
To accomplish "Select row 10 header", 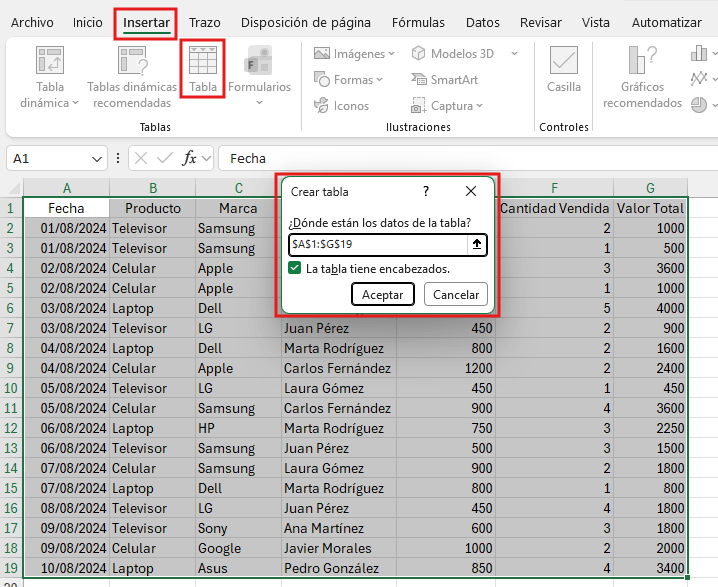I will pos(11,388).
